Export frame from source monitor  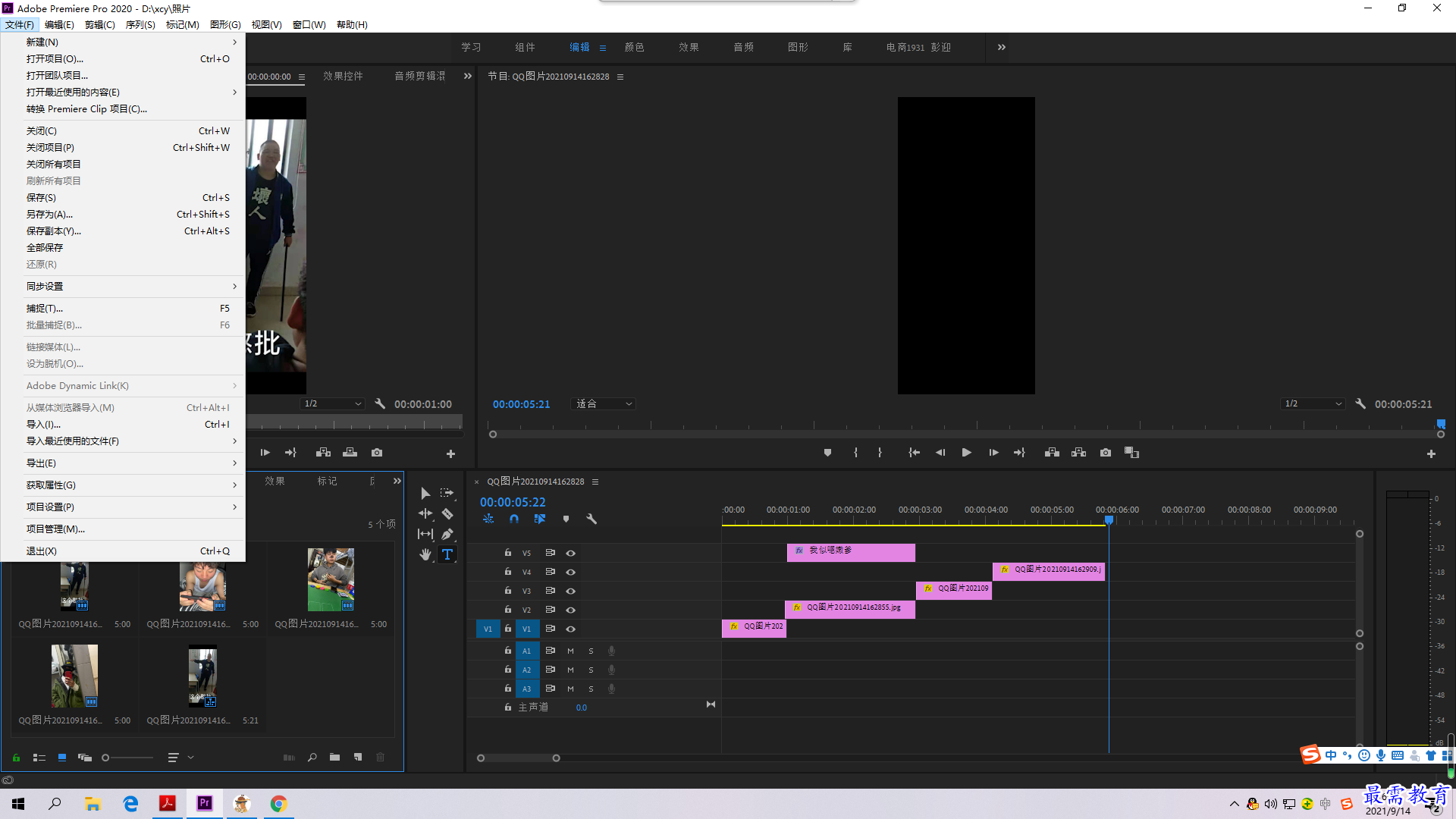[377, 453]
